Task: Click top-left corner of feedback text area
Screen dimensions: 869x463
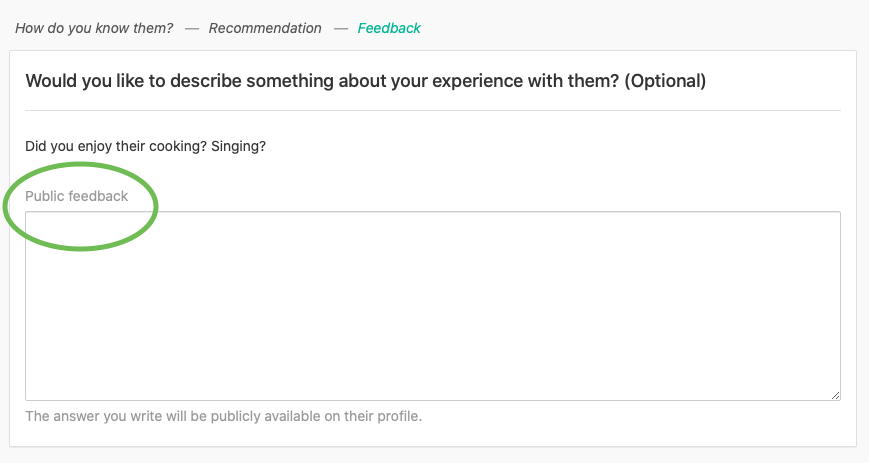Action: pos(30,216)
